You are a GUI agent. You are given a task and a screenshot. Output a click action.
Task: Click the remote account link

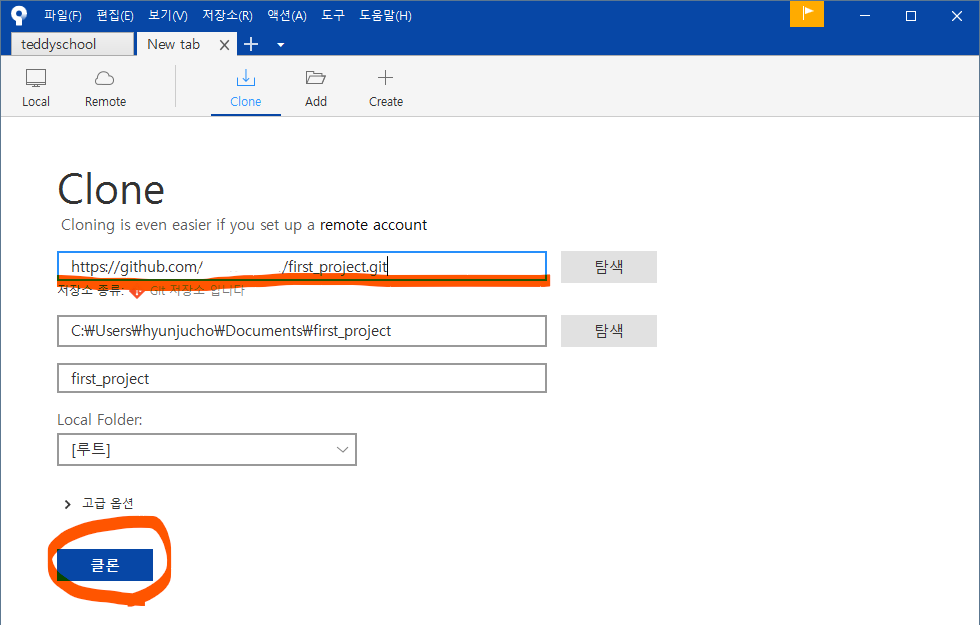373,225
